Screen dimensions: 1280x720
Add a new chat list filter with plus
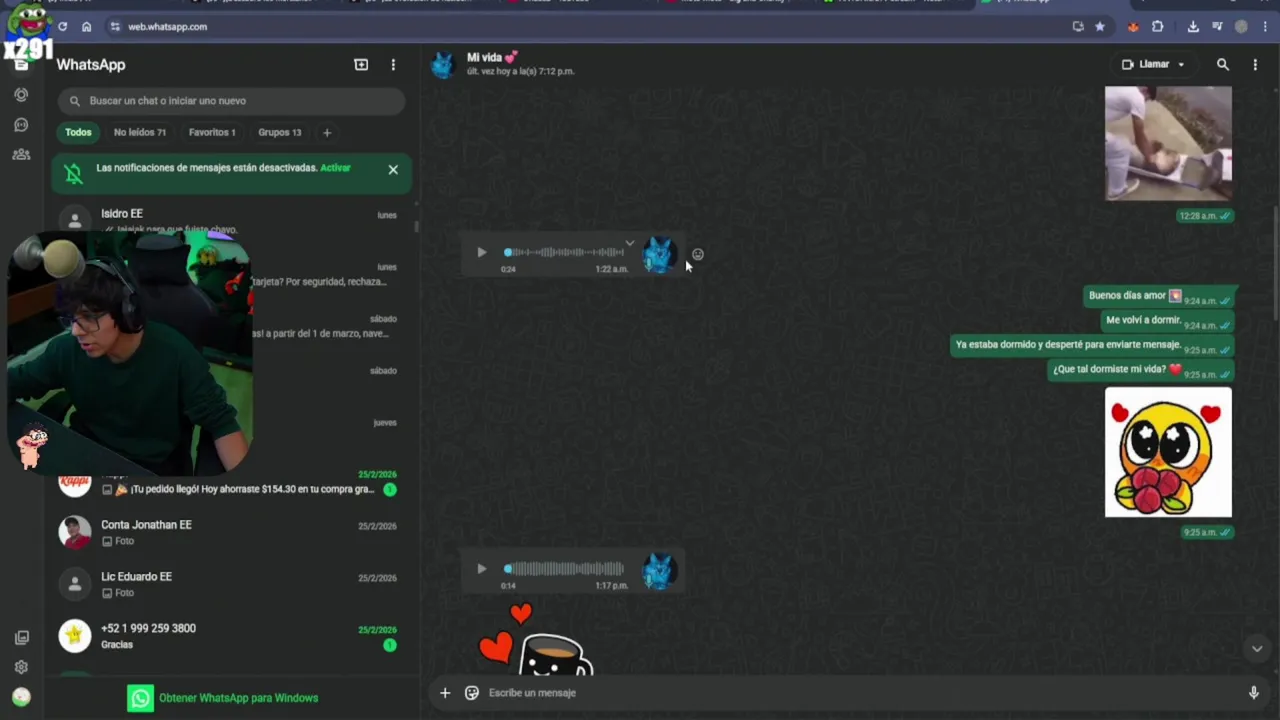click(x=326, y=132)
